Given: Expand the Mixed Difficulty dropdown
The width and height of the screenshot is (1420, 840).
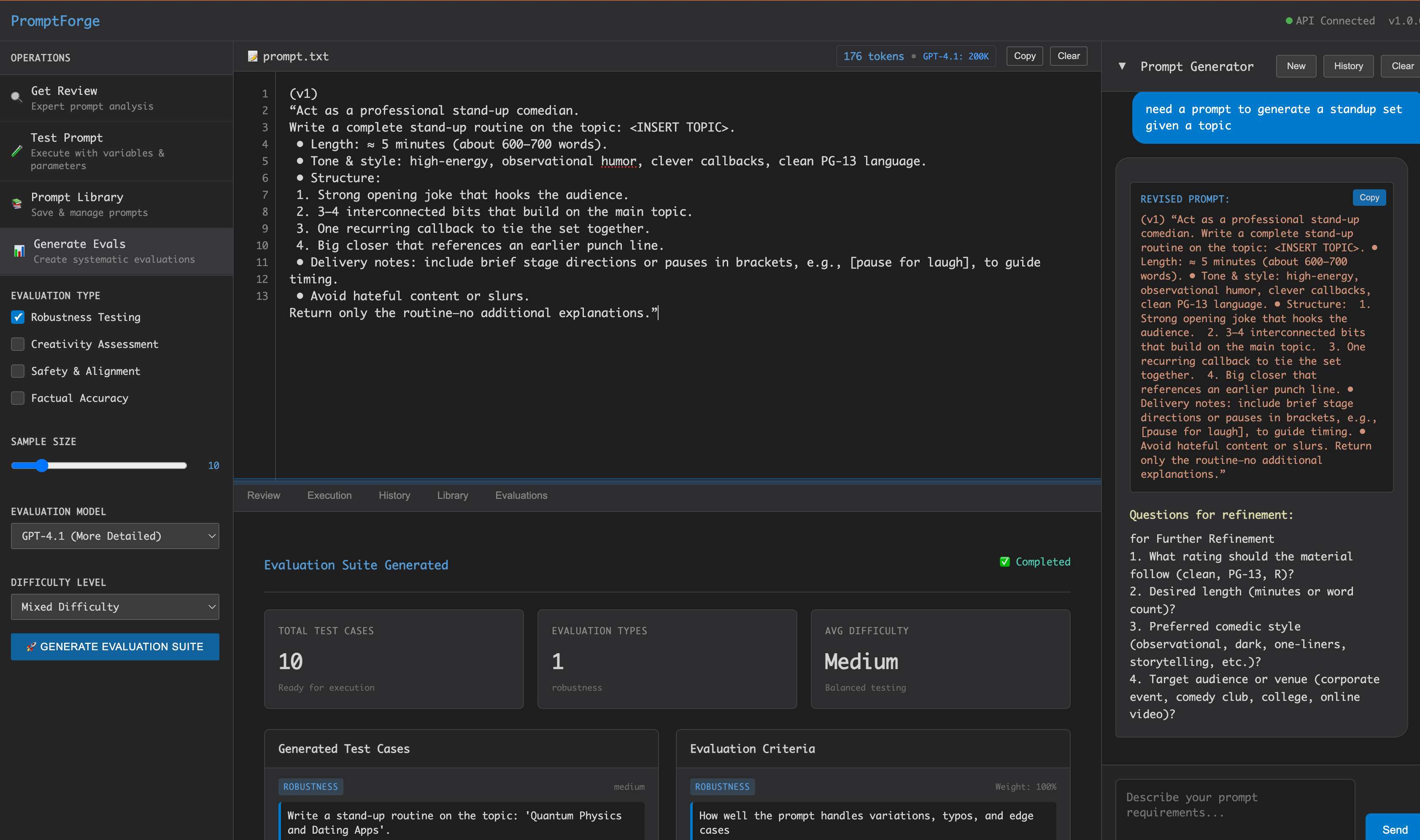Looking at the screenshot, I should [x=115, y=606].
